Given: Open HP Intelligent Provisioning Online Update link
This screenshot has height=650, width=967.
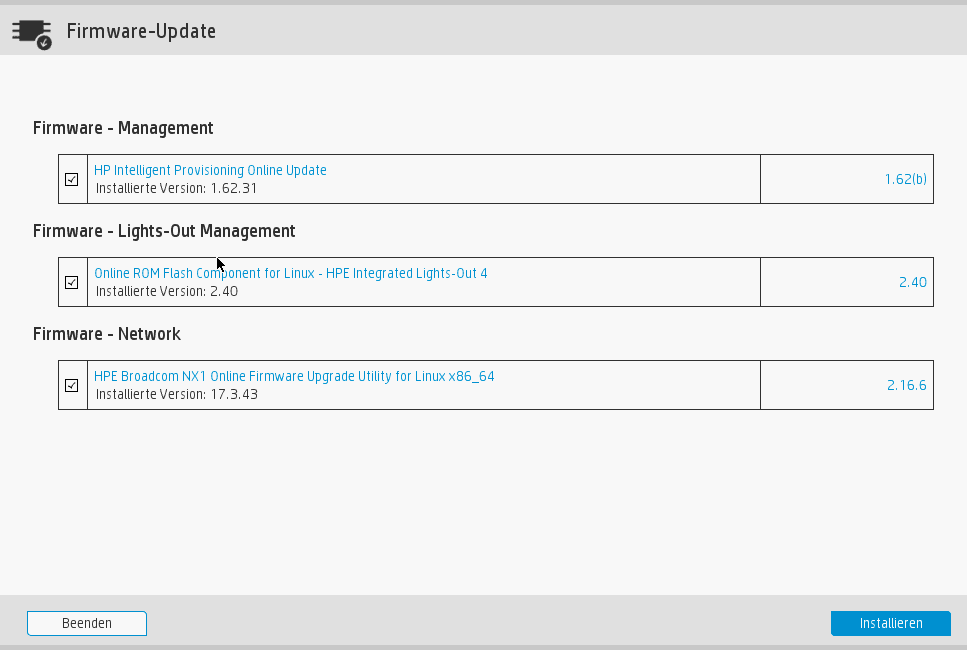Looking at the screenshot, I should [x=210, y=170].
